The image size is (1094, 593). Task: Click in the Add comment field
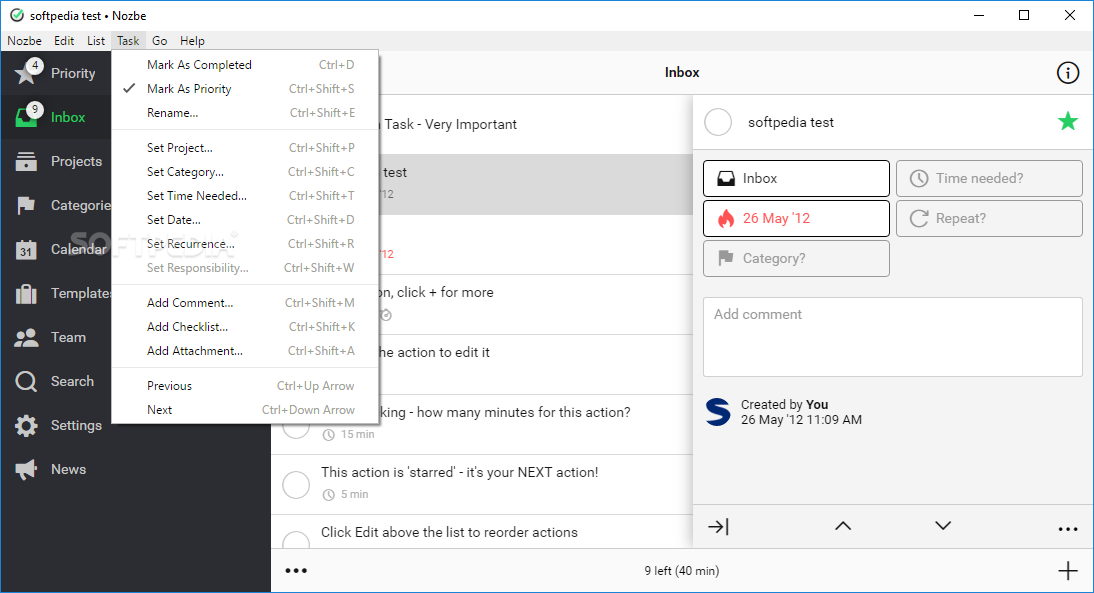(x=892, y=337)
